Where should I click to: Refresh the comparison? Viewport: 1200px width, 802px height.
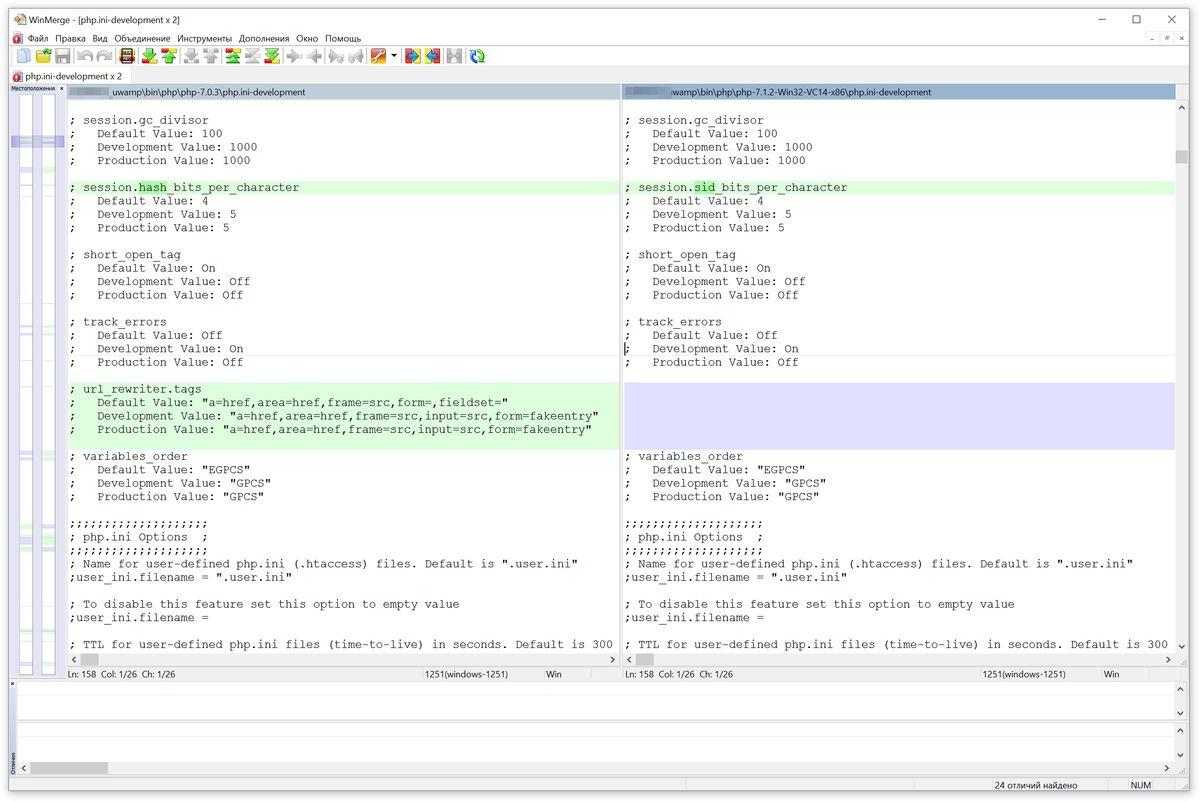point(477,56)
